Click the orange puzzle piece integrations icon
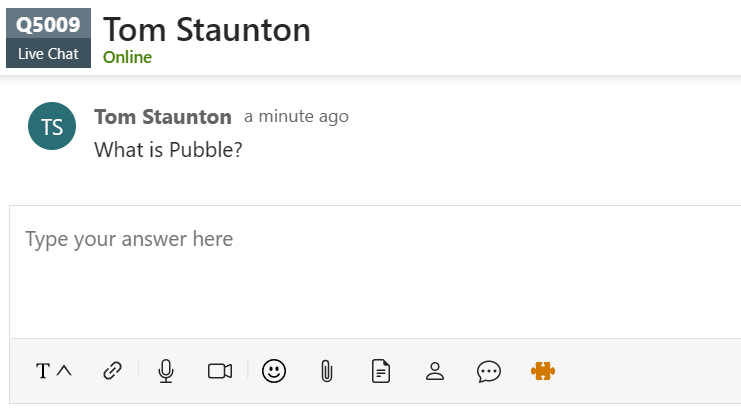The image size is (741, 411). [x=542, y=371]
